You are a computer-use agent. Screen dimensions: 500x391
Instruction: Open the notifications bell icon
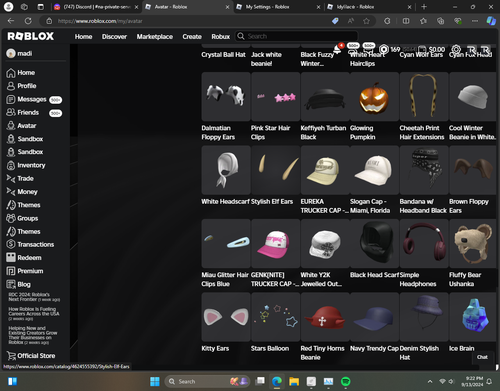point(337,50)
